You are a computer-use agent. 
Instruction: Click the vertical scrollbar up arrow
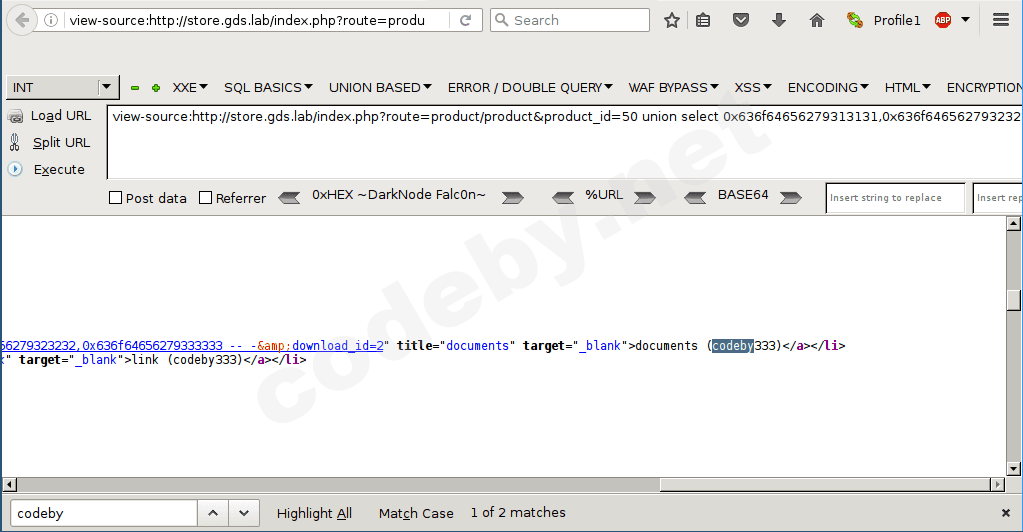1013,224
